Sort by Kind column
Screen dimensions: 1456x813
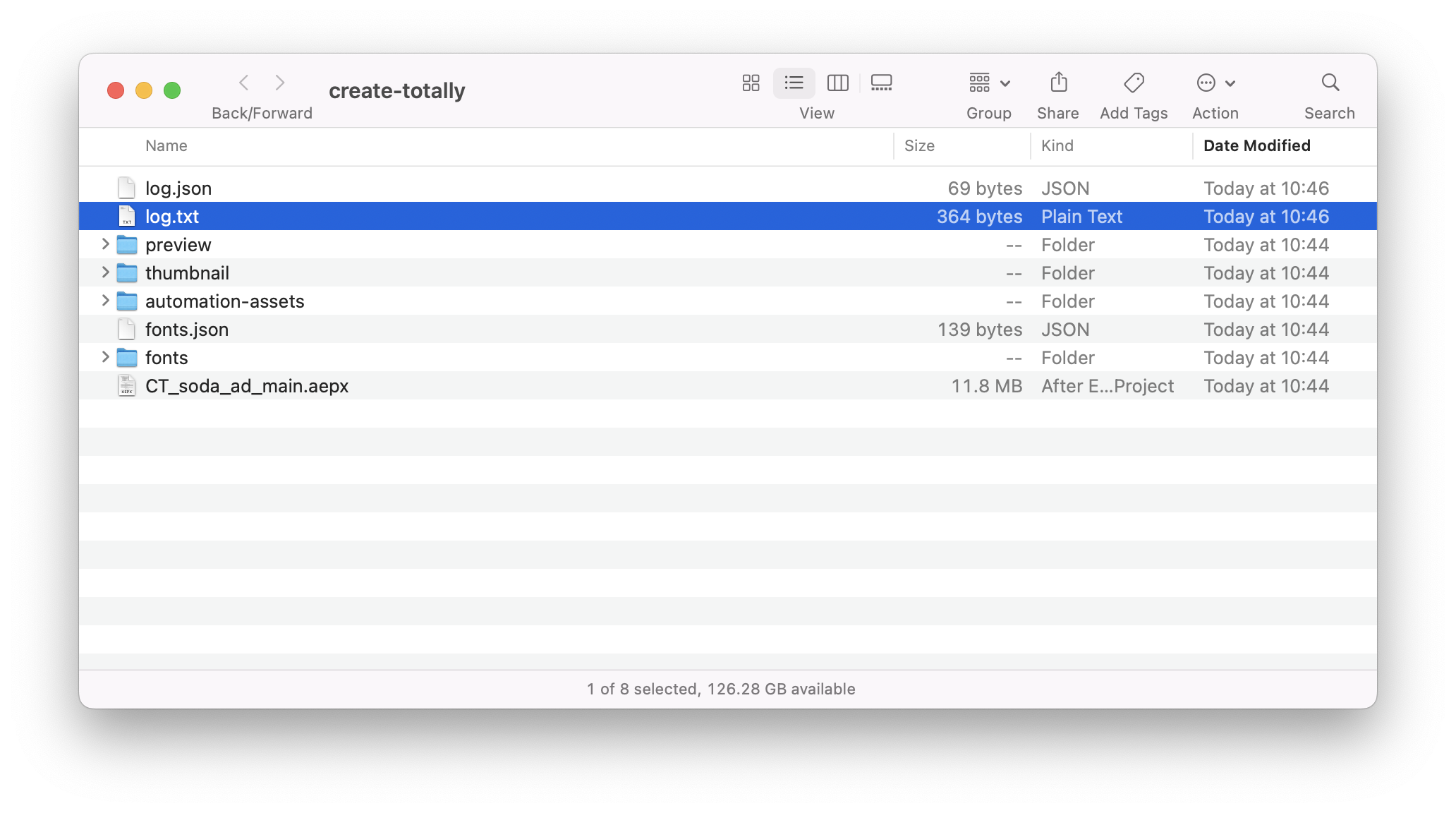tap(1057, 146)
